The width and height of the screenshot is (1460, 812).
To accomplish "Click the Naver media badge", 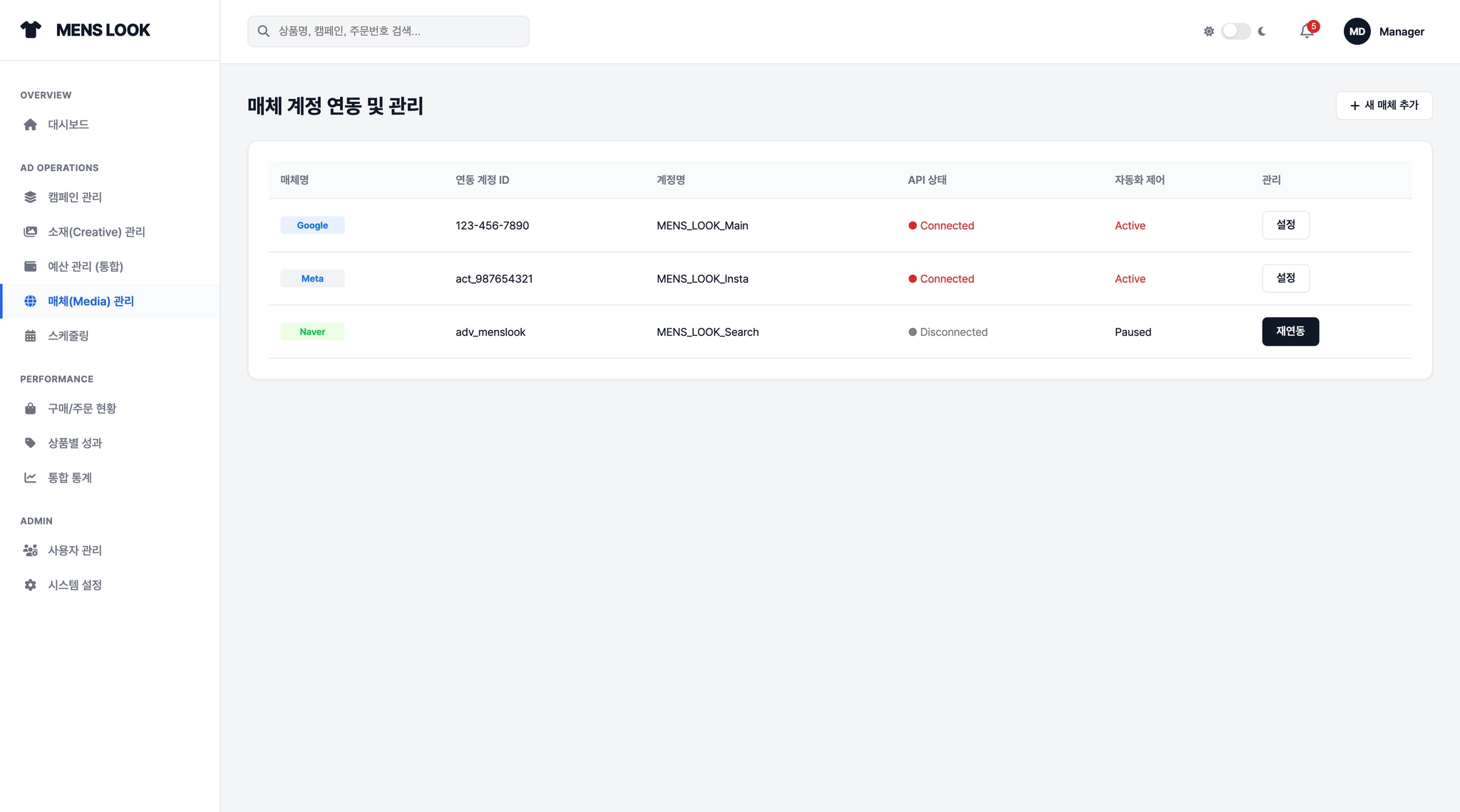I will pyautogui.click(x=312, y=332).
